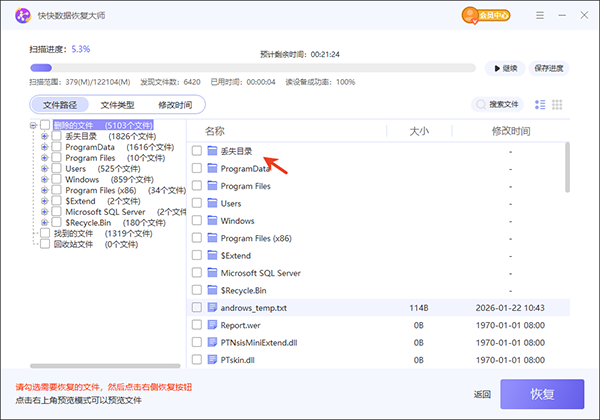Click the file list vertical scrollbar
600x420 pixels.
[x=567, y=167]
